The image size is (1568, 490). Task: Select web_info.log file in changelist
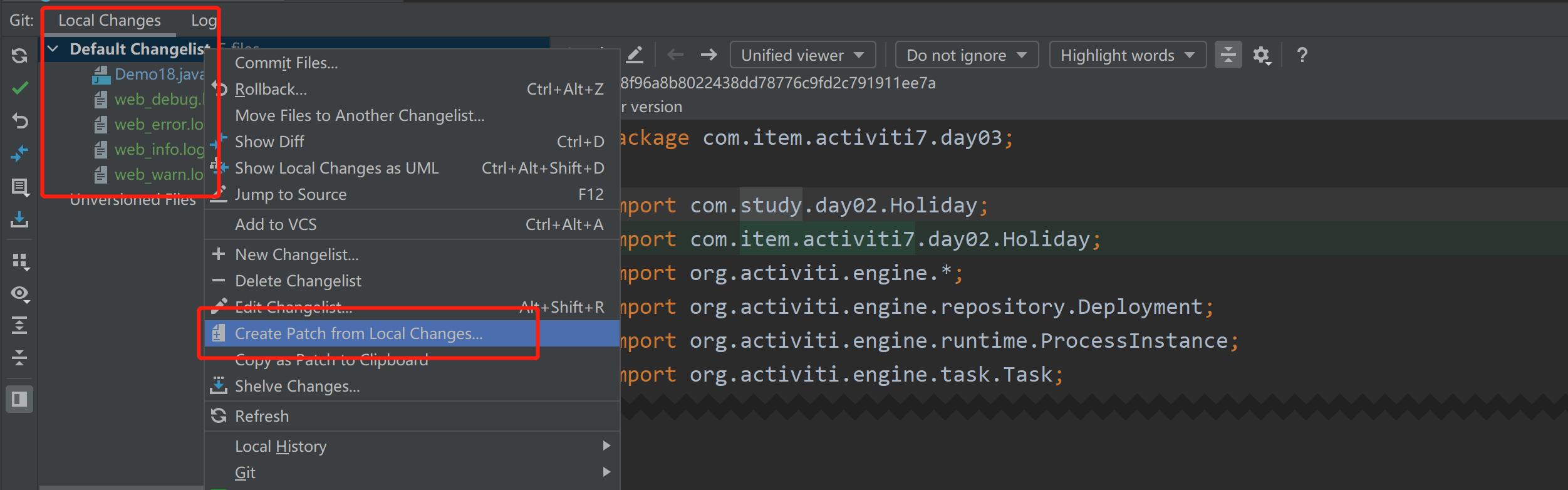click(160, 149)
